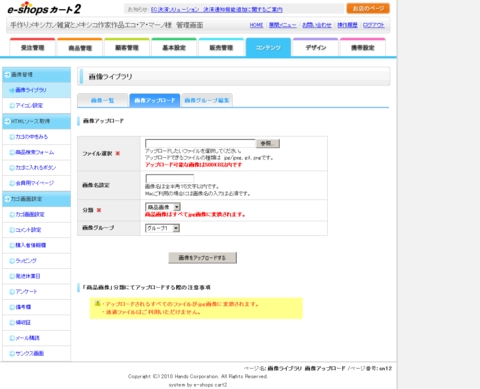Open the 画像グループ dropdown showing グループ1
This screenshot has height=389, width=480.
coord(162,228)
